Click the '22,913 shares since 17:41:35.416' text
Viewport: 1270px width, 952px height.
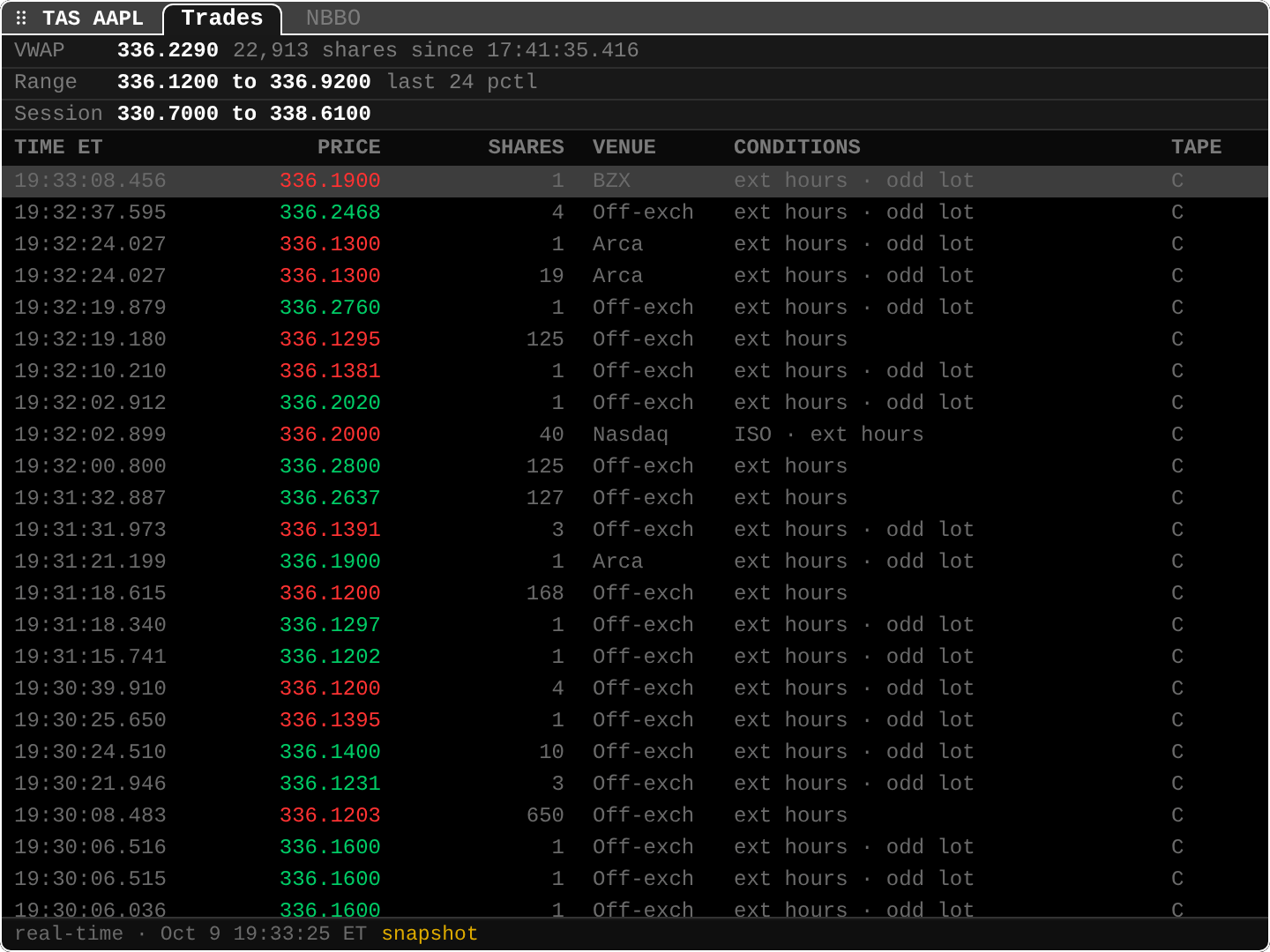436,50
